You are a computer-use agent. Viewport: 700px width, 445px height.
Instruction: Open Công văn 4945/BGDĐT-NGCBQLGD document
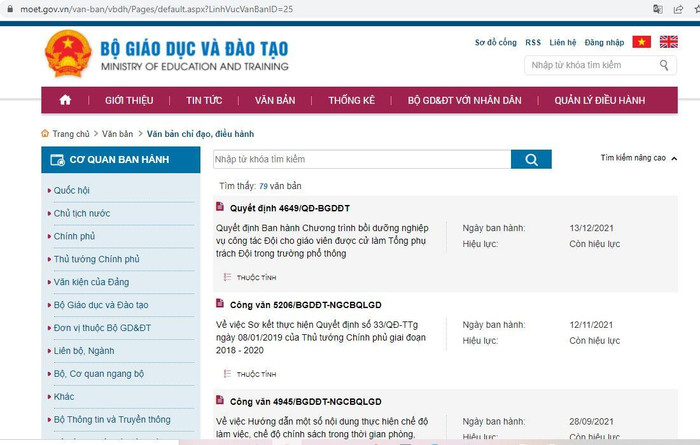[x=306, y=402]
